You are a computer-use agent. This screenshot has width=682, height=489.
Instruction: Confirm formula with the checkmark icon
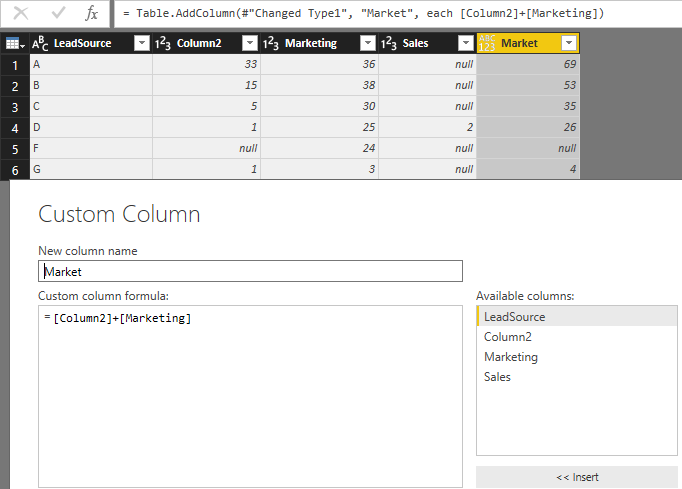coord(58,13)
